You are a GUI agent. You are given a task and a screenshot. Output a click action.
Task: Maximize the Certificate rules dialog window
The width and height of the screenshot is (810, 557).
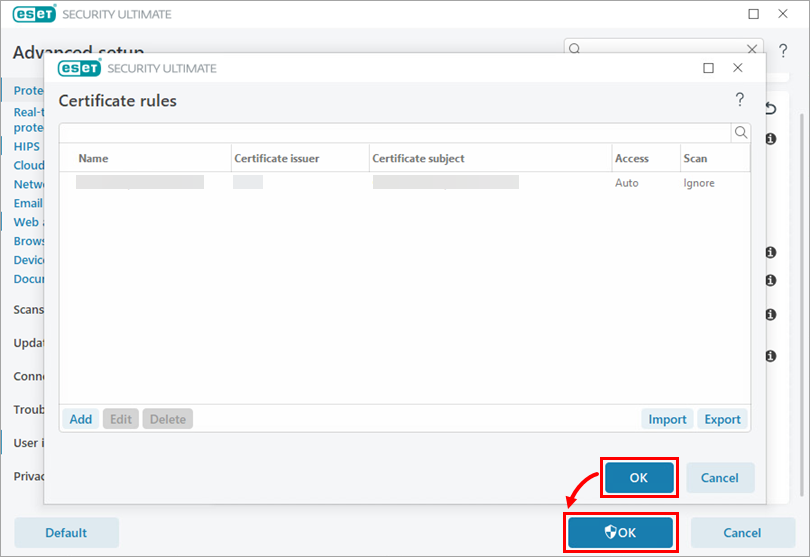708,68
